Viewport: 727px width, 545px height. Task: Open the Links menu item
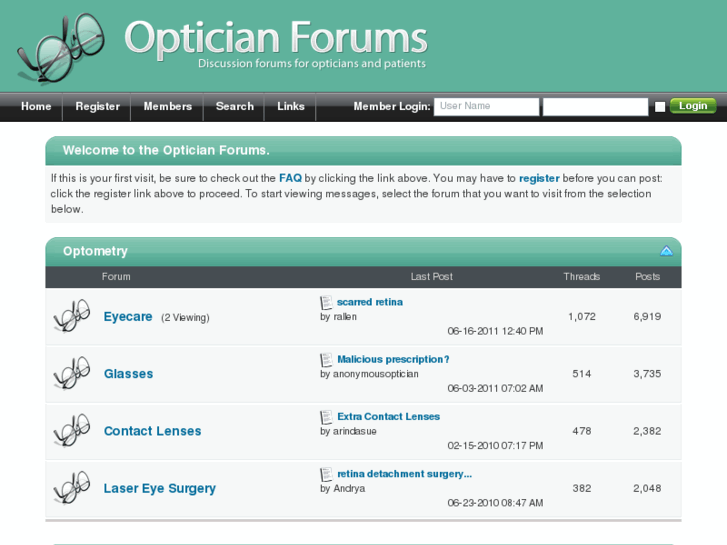point(291,106)
